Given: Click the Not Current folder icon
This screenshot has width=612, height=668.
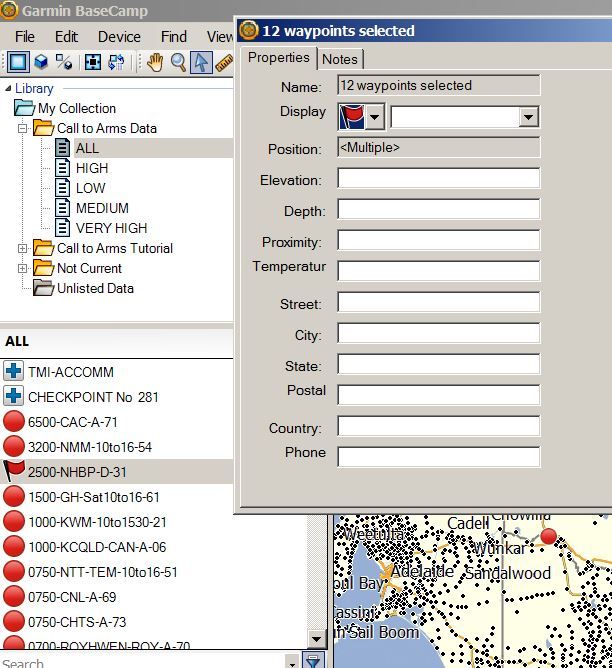Looking at the screenshot, I should [x=43, y=268].
